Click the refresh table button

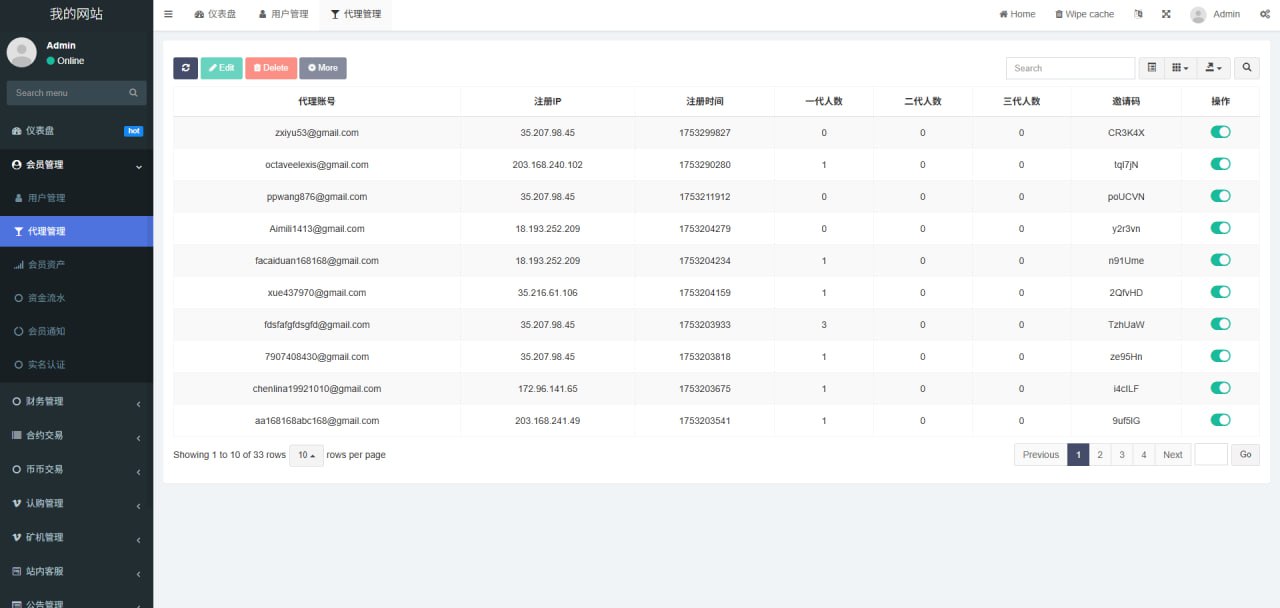(185, 68)
